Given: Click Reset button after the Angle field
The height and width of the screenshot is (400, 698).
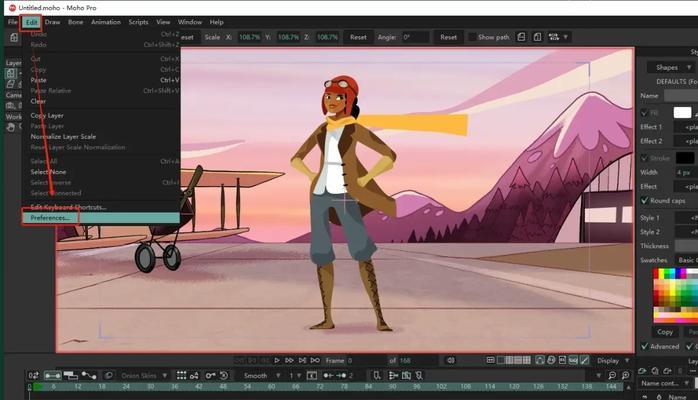Looking at the screenshot, I should point(448,37).
